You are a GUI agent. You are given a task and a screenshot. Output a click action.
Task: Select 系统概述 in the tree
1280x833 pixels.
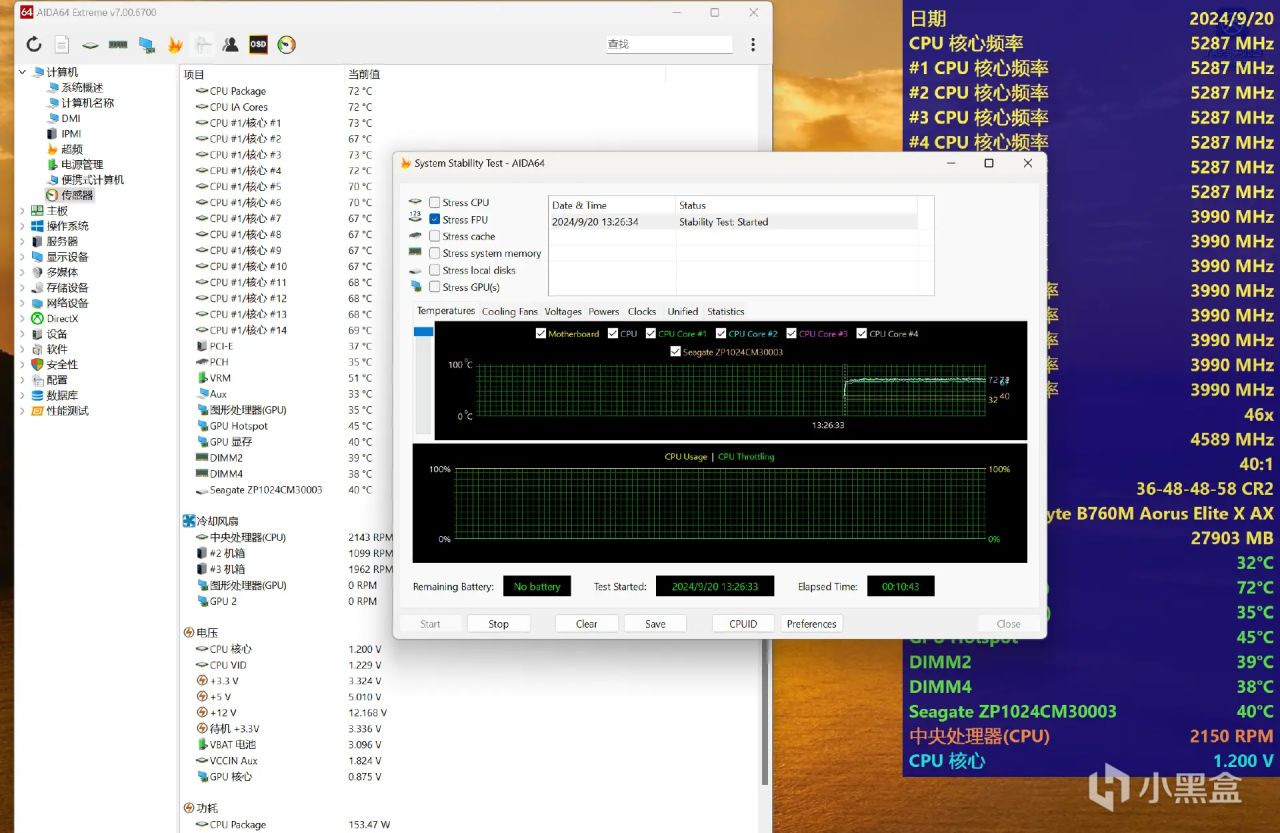(82, 87)
